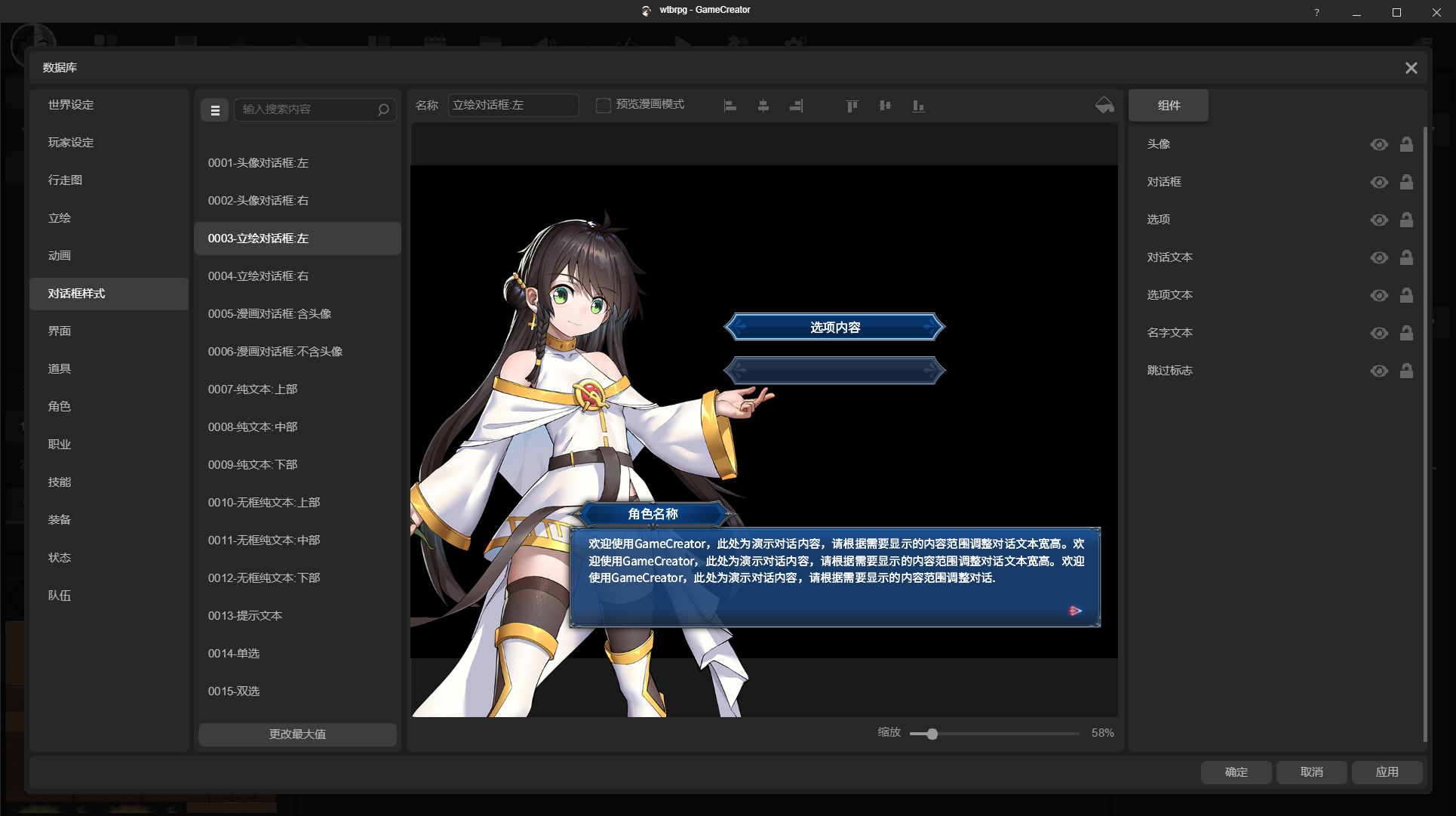Select 0005-漫画对话框:含头像 entry
The width and height of the screenshot is (1456, 816).
coord(297,314)
